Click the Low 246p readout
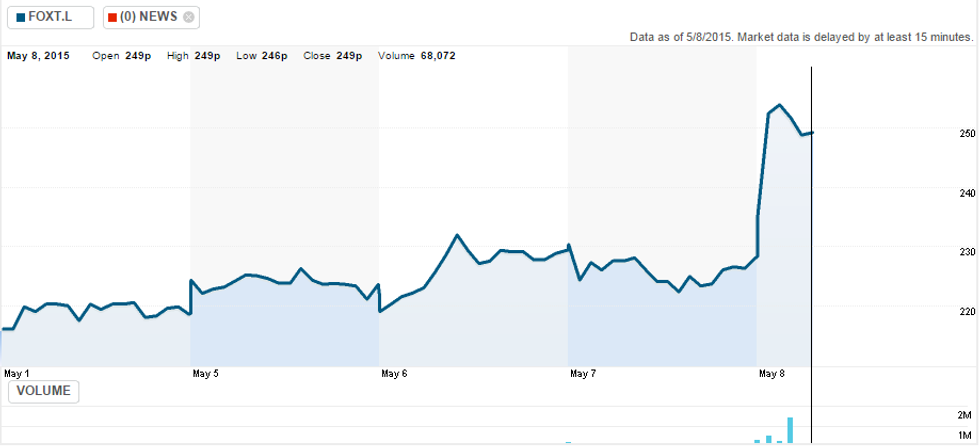The image size is (980, 446). pyautogui.click(x=262, y=56)
